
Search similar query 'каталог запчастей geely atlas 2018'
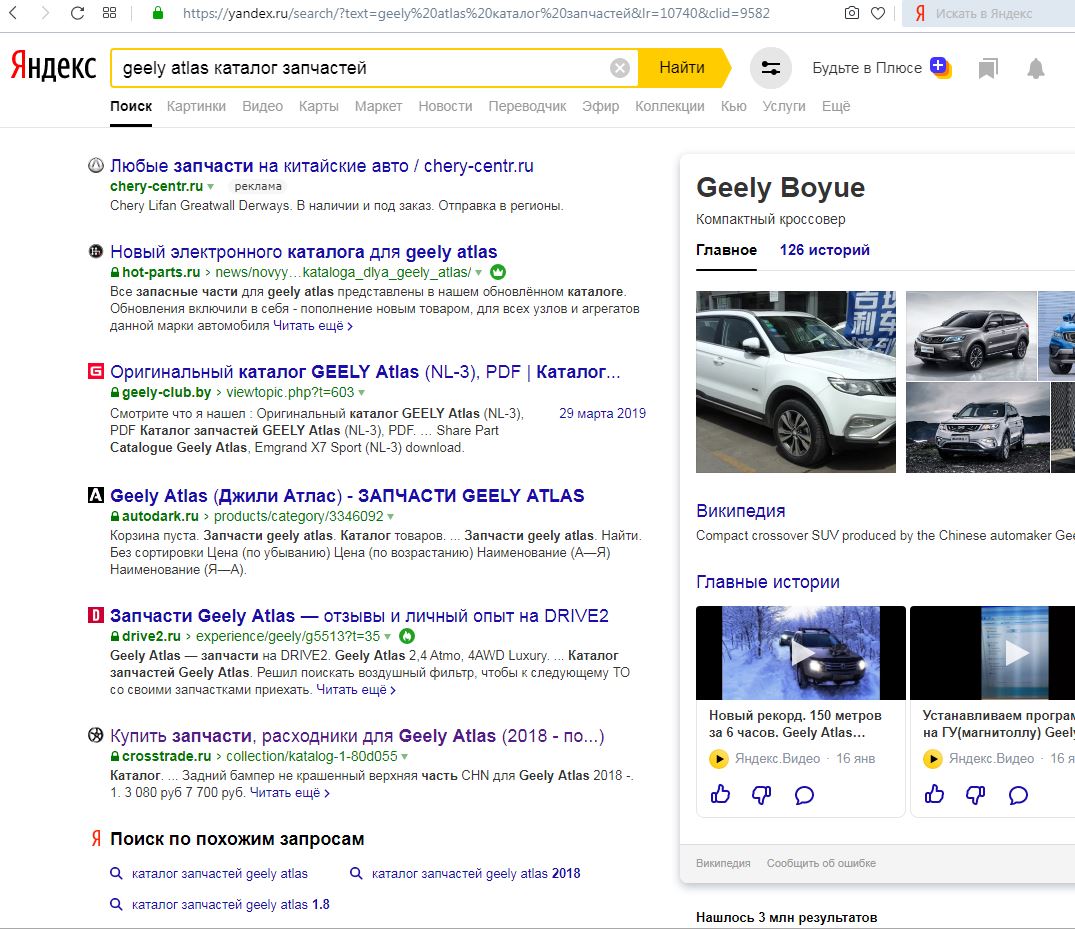pyautogui.click(x=476, y=874)
